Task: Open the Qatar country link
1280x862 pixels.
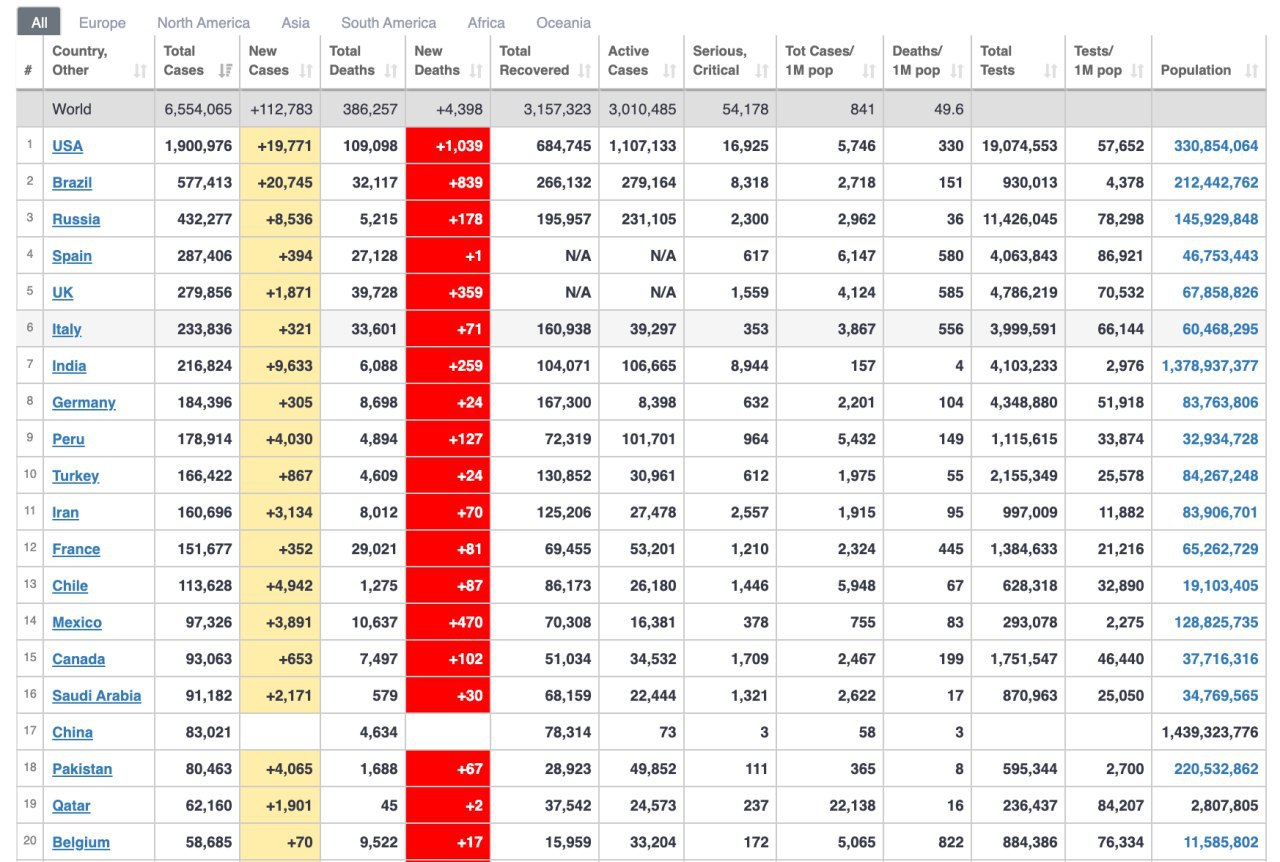Action: (71, 806)
